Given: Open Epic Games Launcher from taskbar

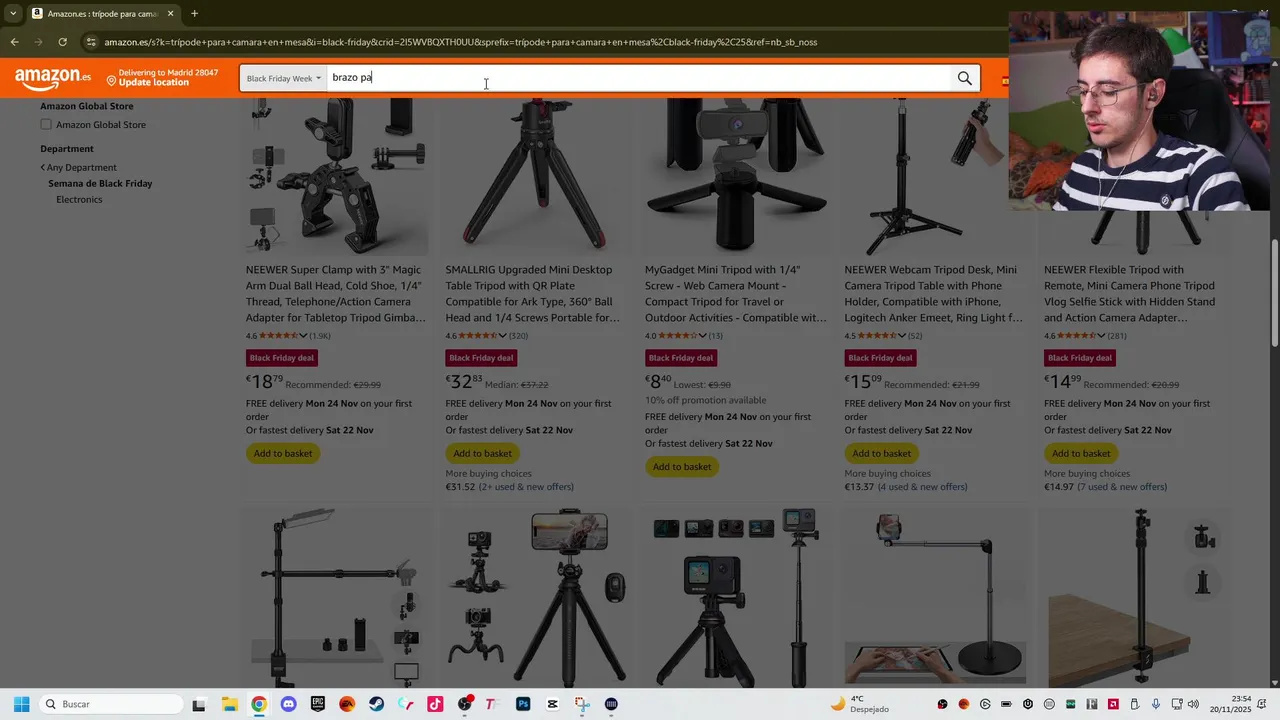Looking at the screenshot, I should [318, 704].
